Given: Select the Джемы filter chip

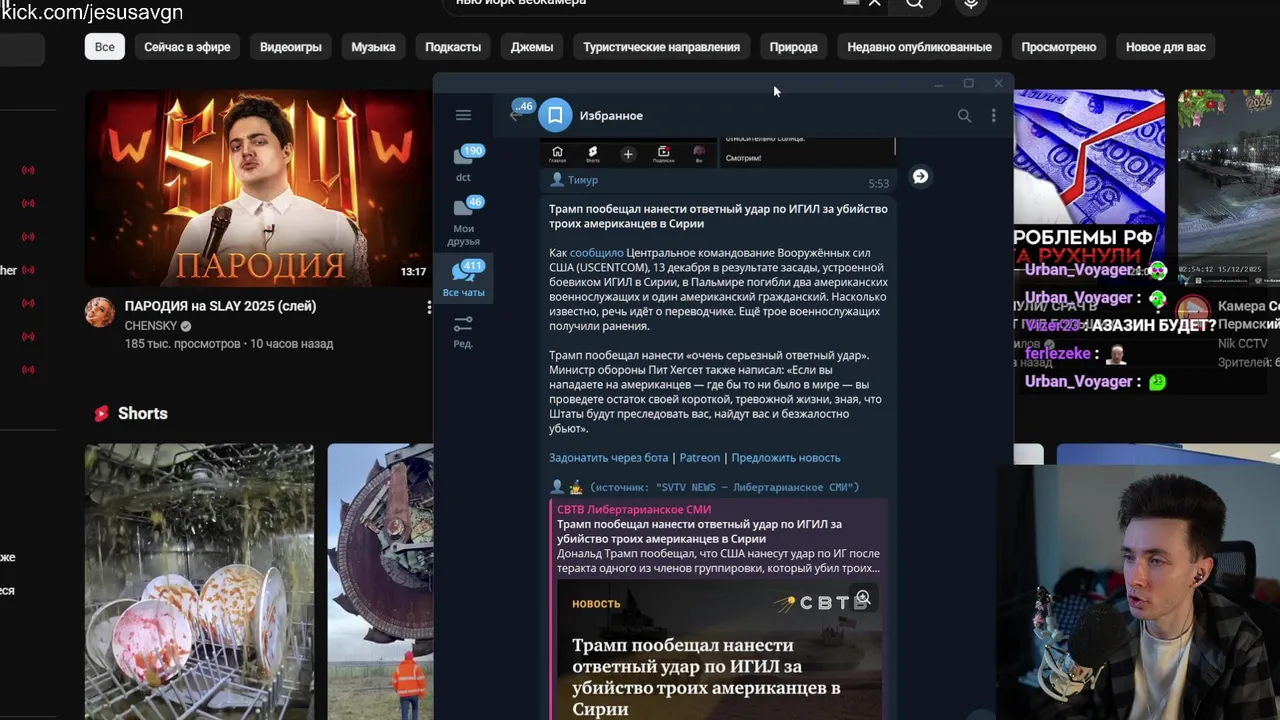Looking at the screenshot, I should tap(532, 47).
